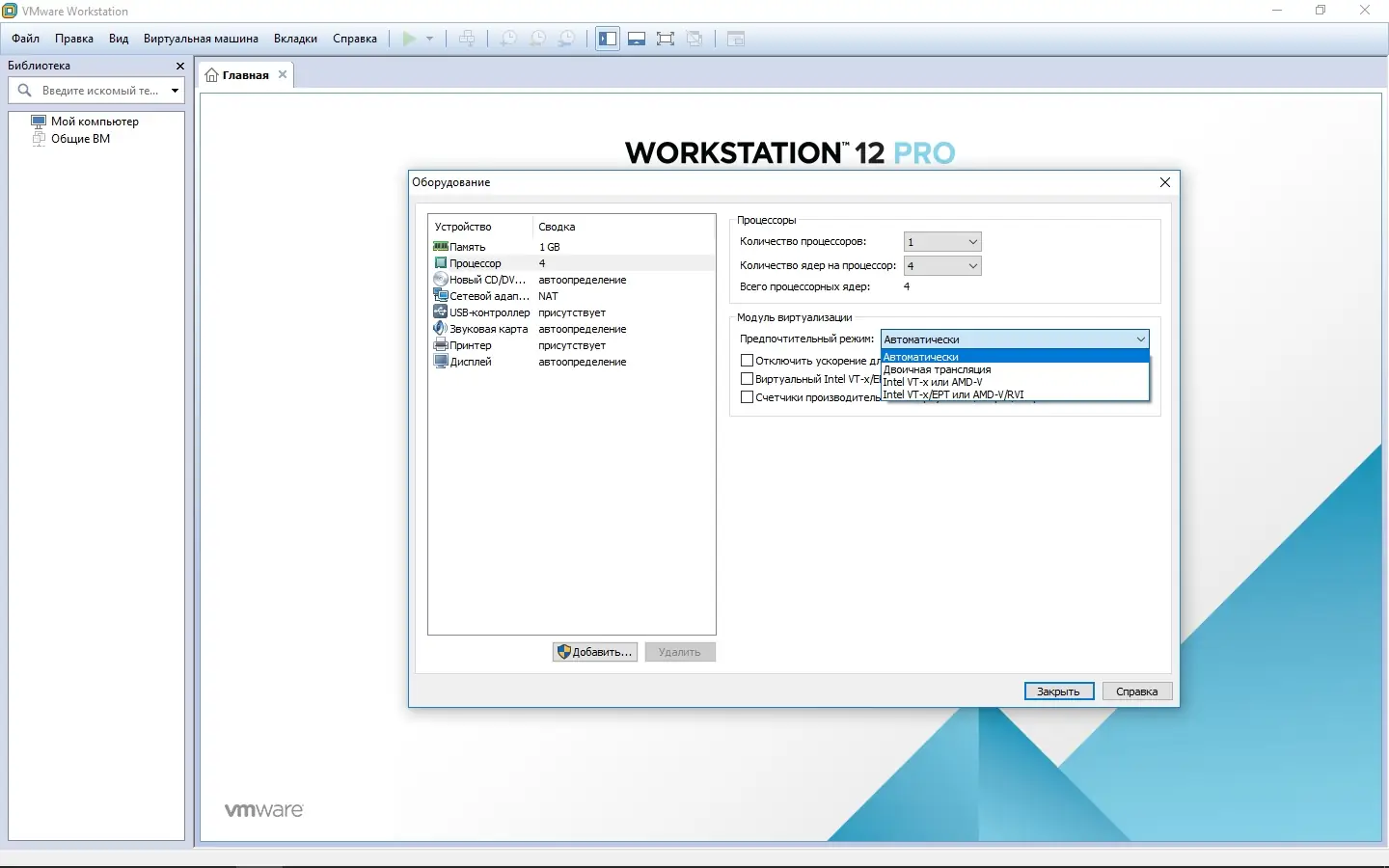Open Количество ядер на процессор dropdown

tap(942, 266)
